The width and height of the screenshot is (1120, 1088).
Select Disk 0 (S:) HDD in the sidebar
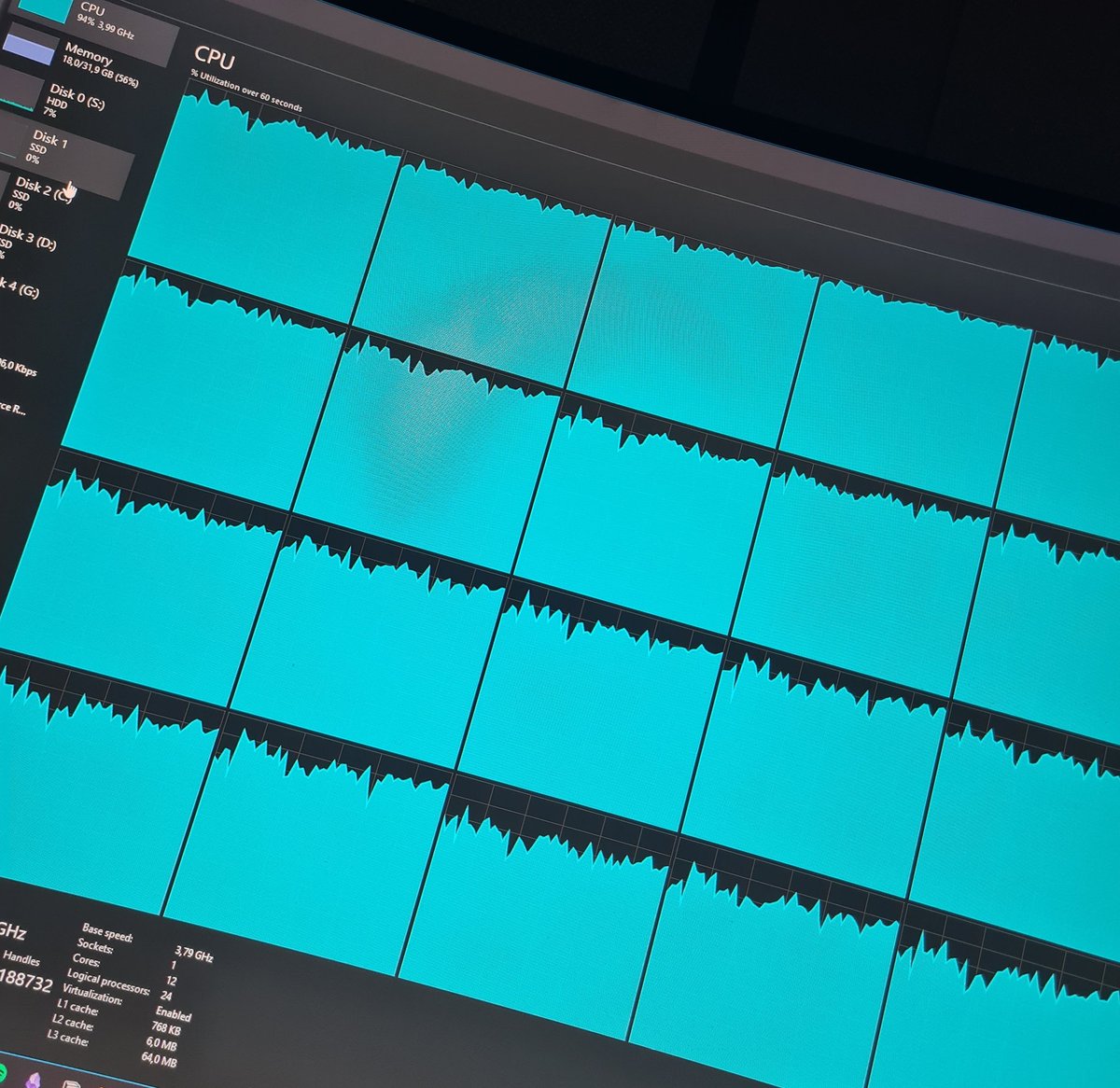click(70, 101)
